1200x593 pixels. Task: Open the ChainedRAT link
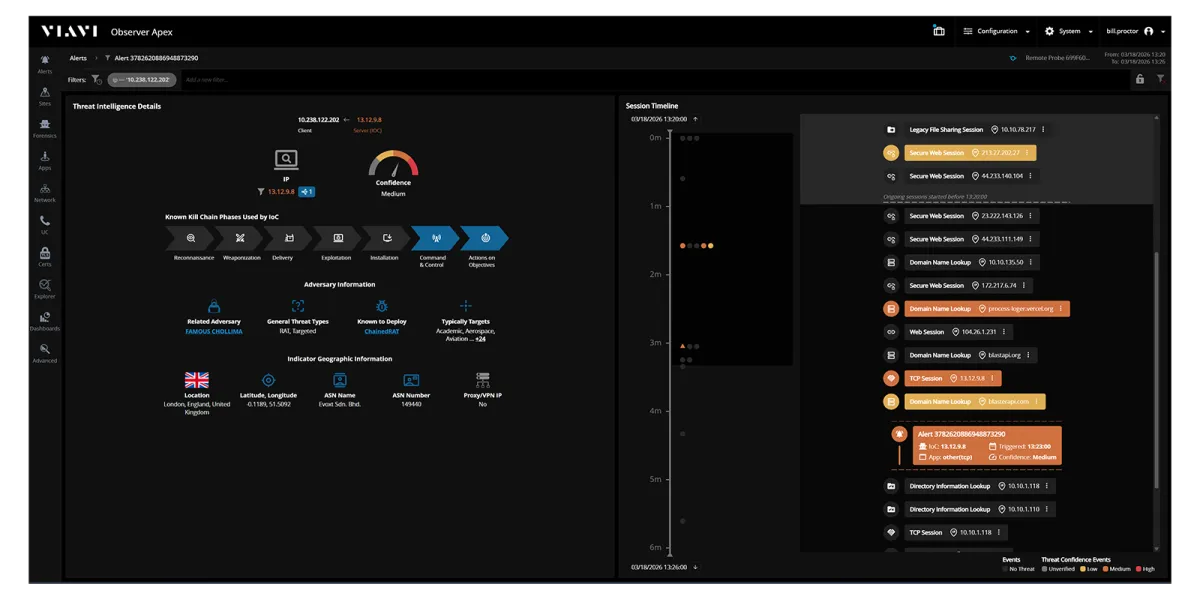[x=381, y=331]
